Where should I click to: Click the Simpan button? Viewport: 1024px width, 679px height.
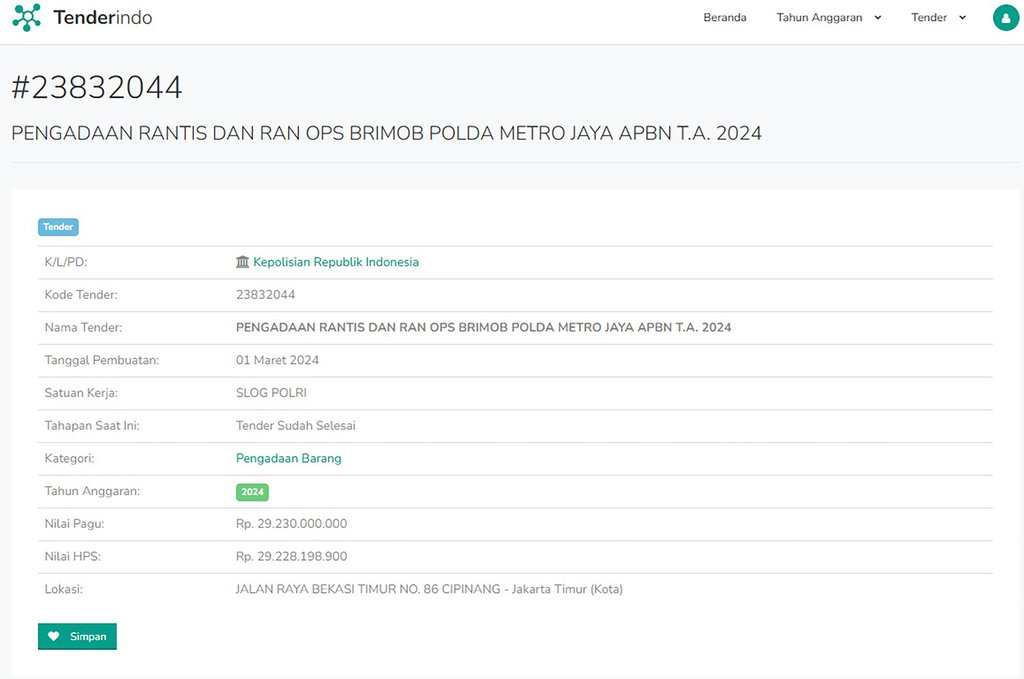tap(77, 636)
